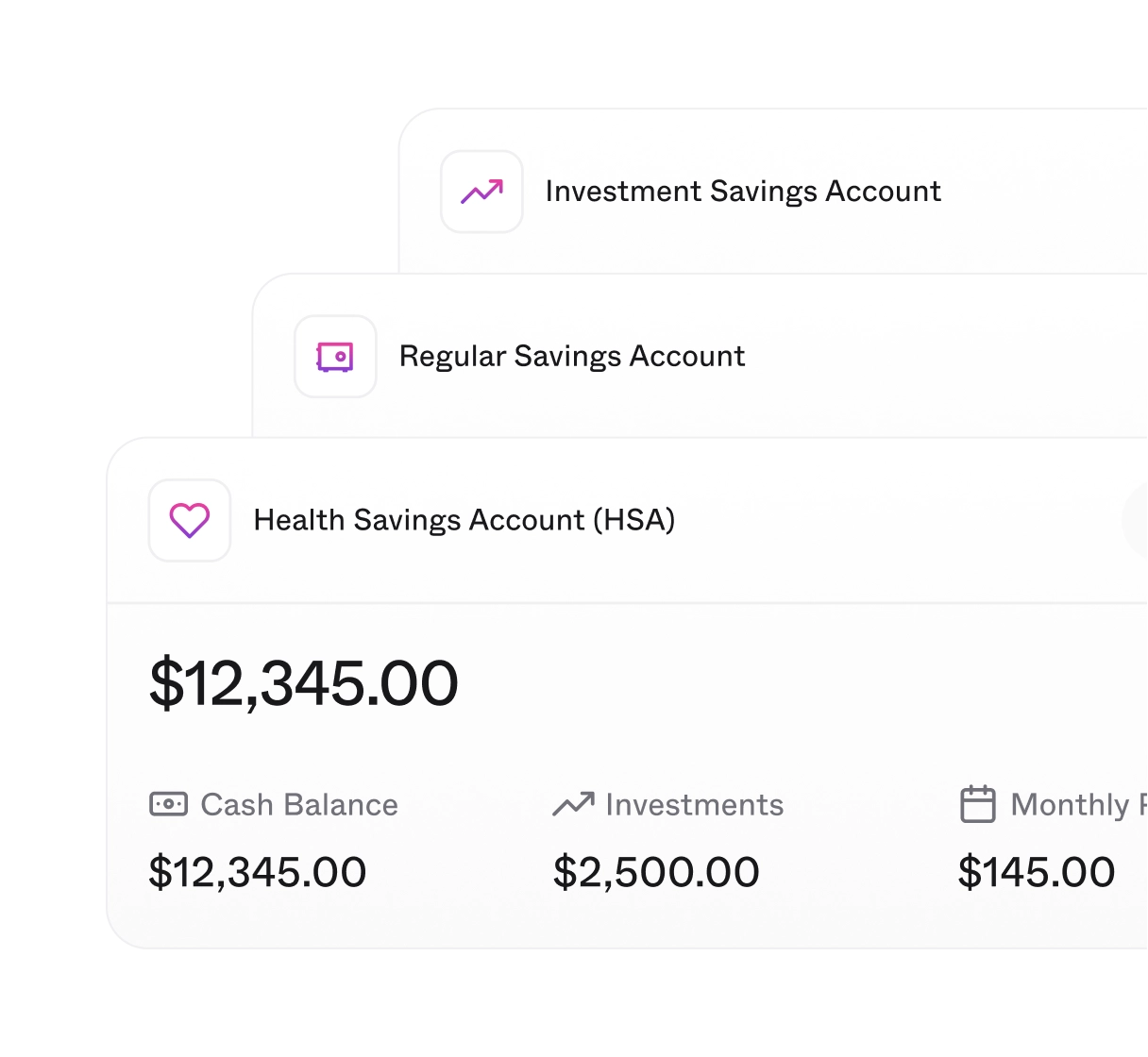Open the calendar icon next to Monthly
The height and width of the screenshot is (1057, 1148).
[977, 805]
